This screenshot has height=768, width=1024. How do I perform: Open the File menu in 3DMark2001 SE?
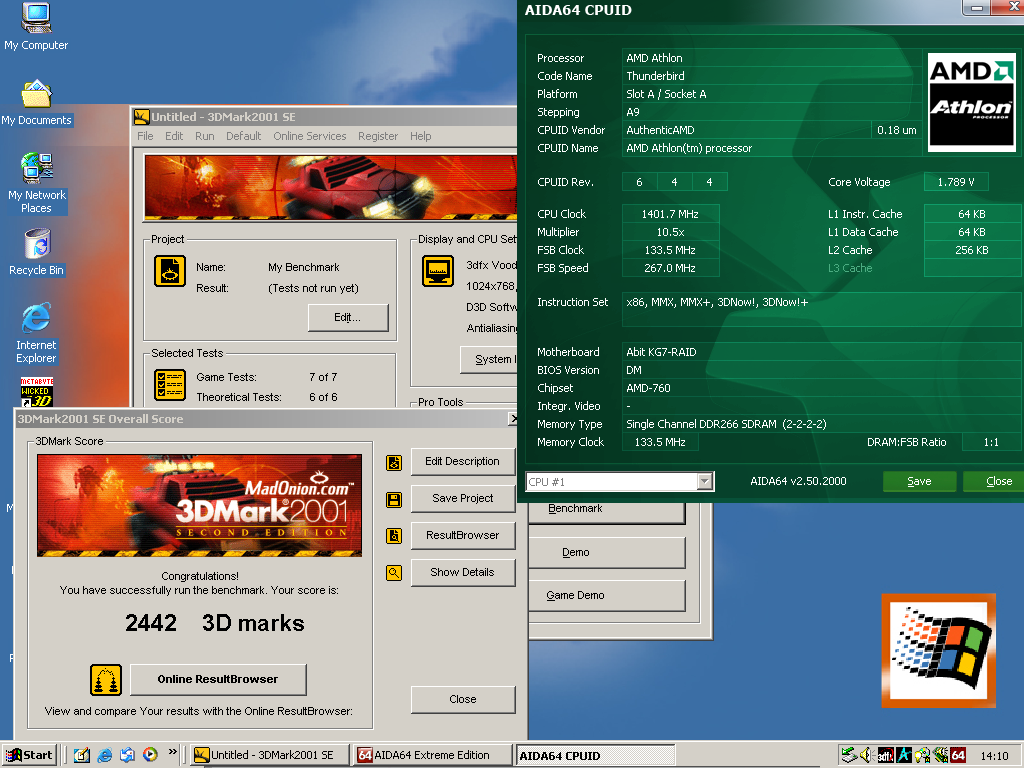145,136
